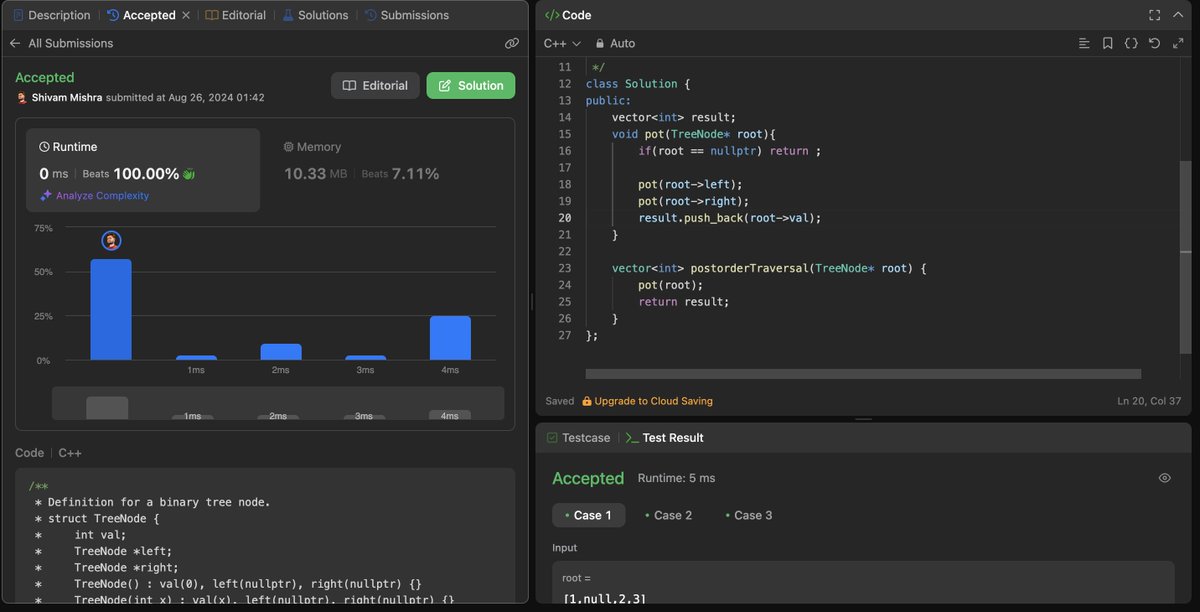Click the curly braces snippet icon
The image size is (1200, 612).
1131,43
